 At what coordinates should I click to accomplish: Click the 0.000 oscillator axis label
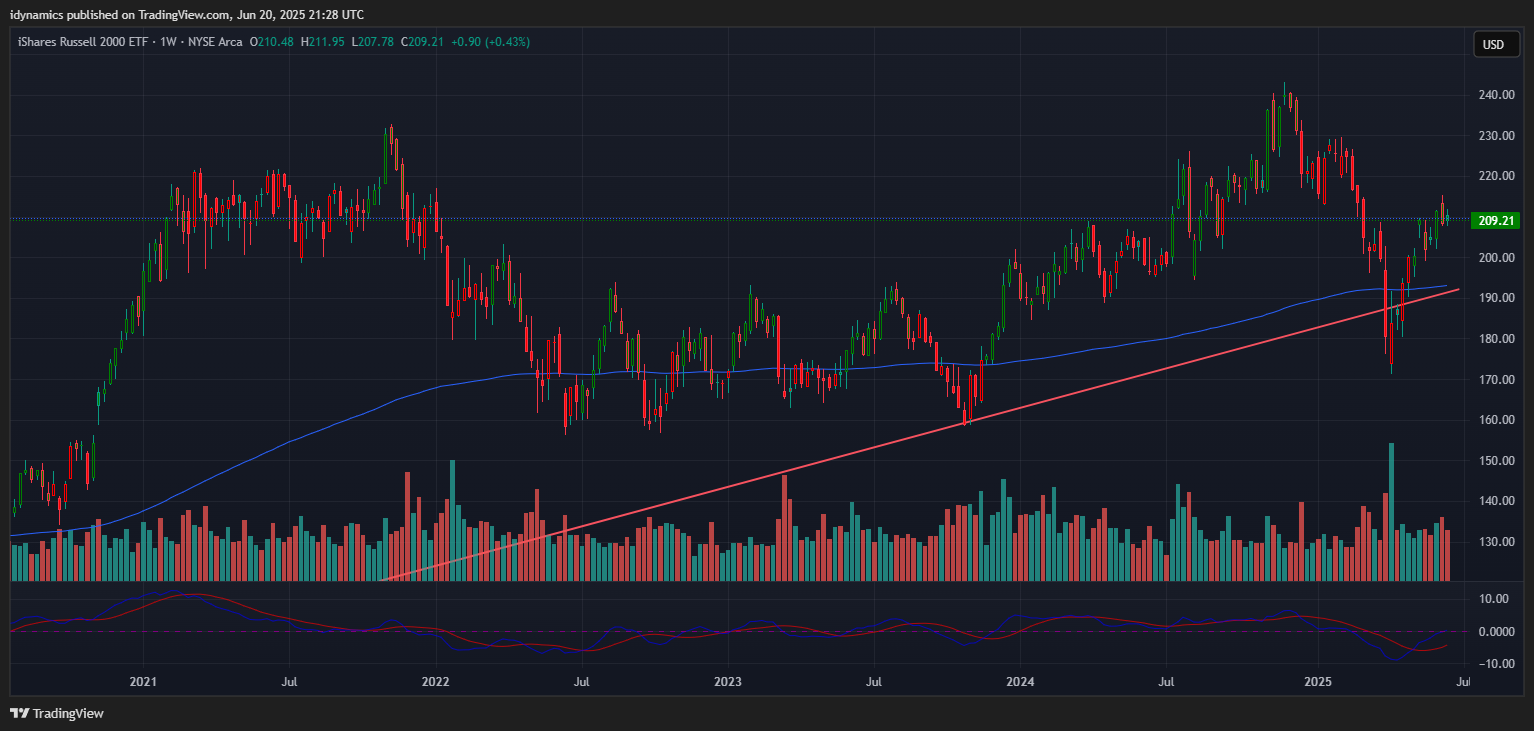coord(1497,632)
